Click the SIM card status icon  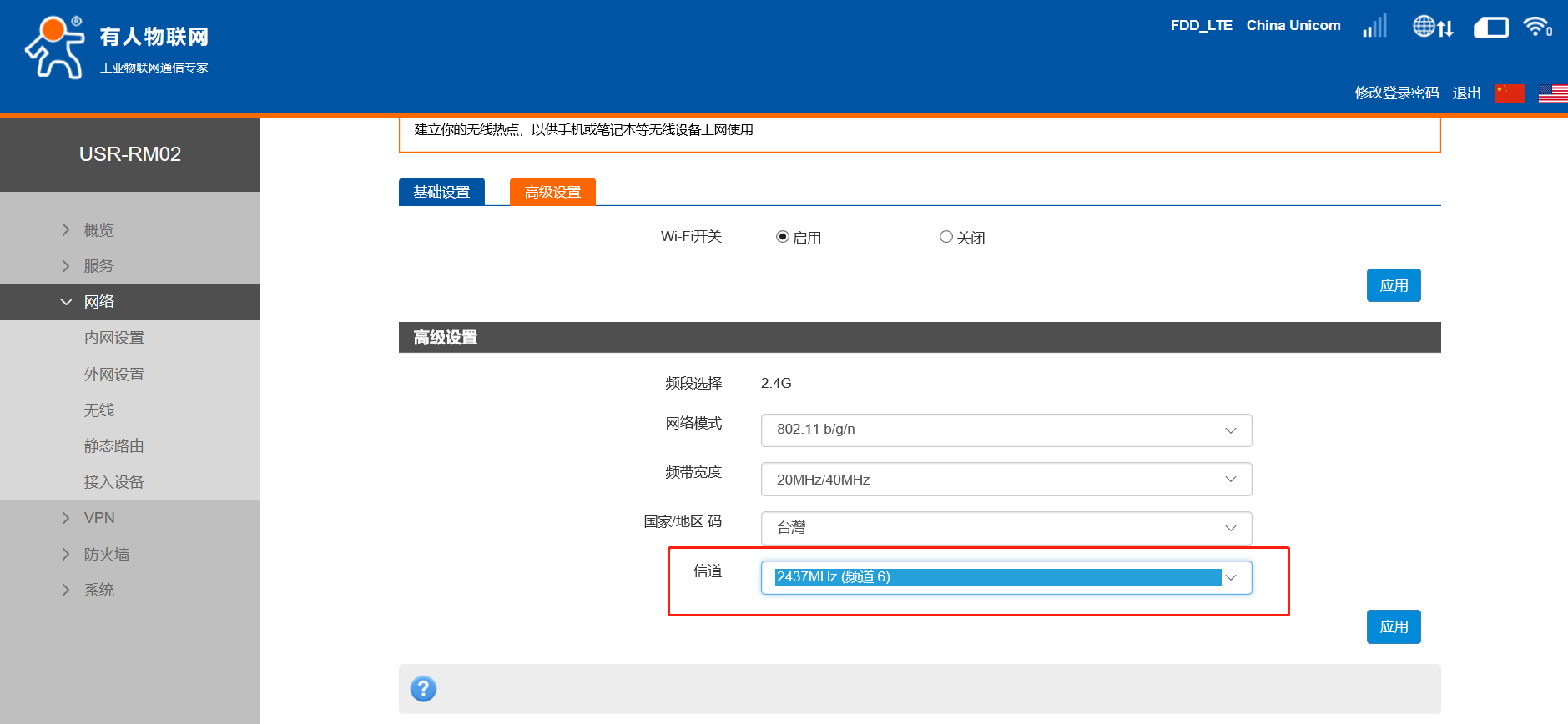click(x=1490, y=28)
